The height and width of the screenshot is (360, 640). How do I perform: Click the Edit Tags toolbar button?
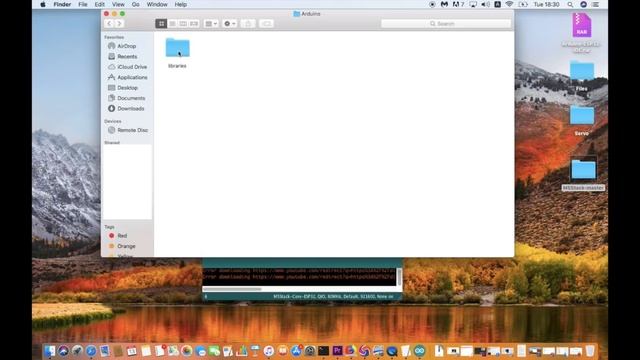click(266, 24)
